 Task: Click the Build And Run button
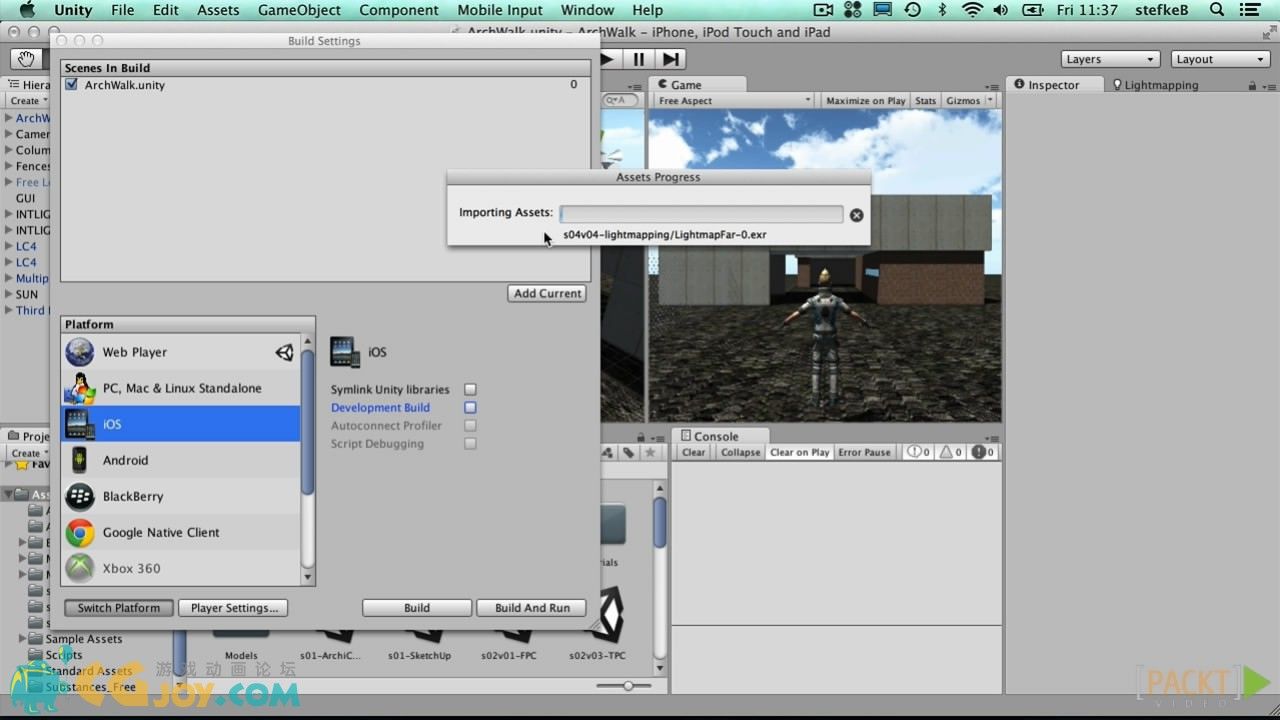(532, 608)
